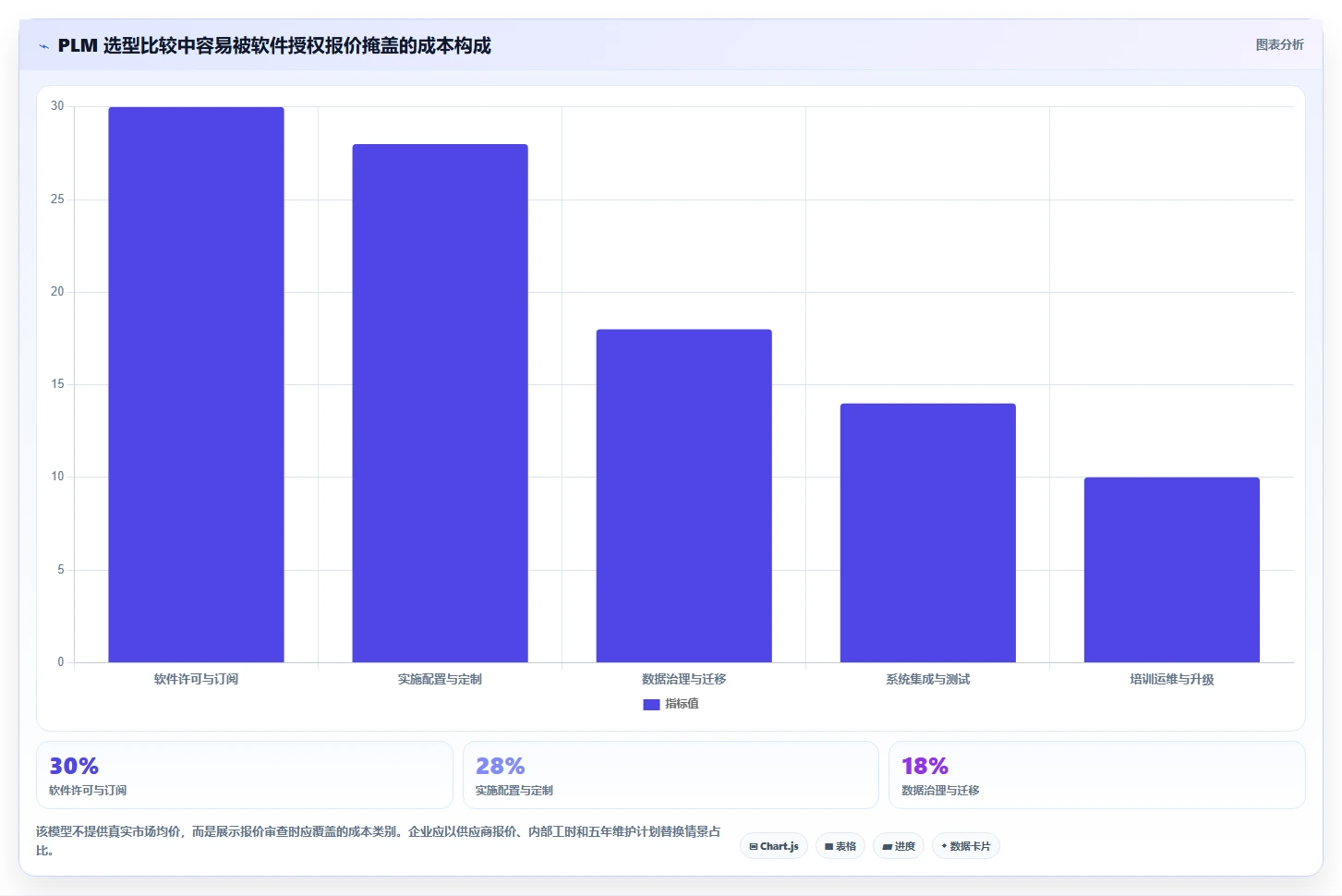Click y-axis tick value 10
The width and height of the screenshot is (1342, 896).
(57, 477)
